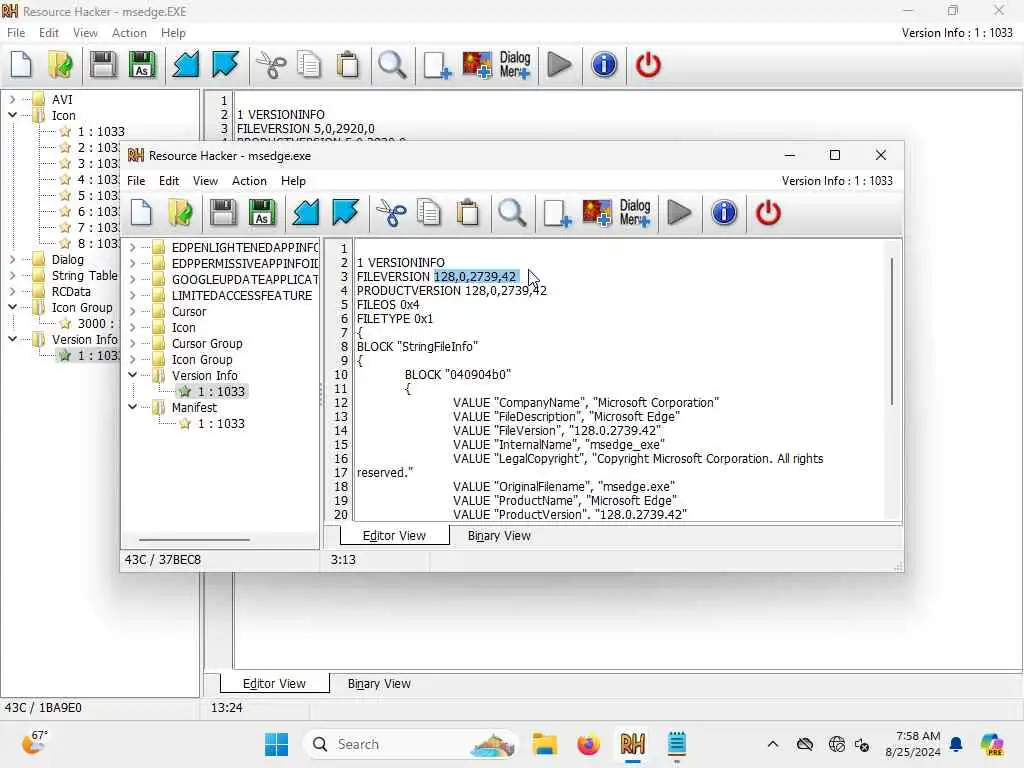Image resolution: width=1024 pixels, height=768 pixels.
Task: Click Resource Hacker taskbar icon
Action: coord(632,744)
